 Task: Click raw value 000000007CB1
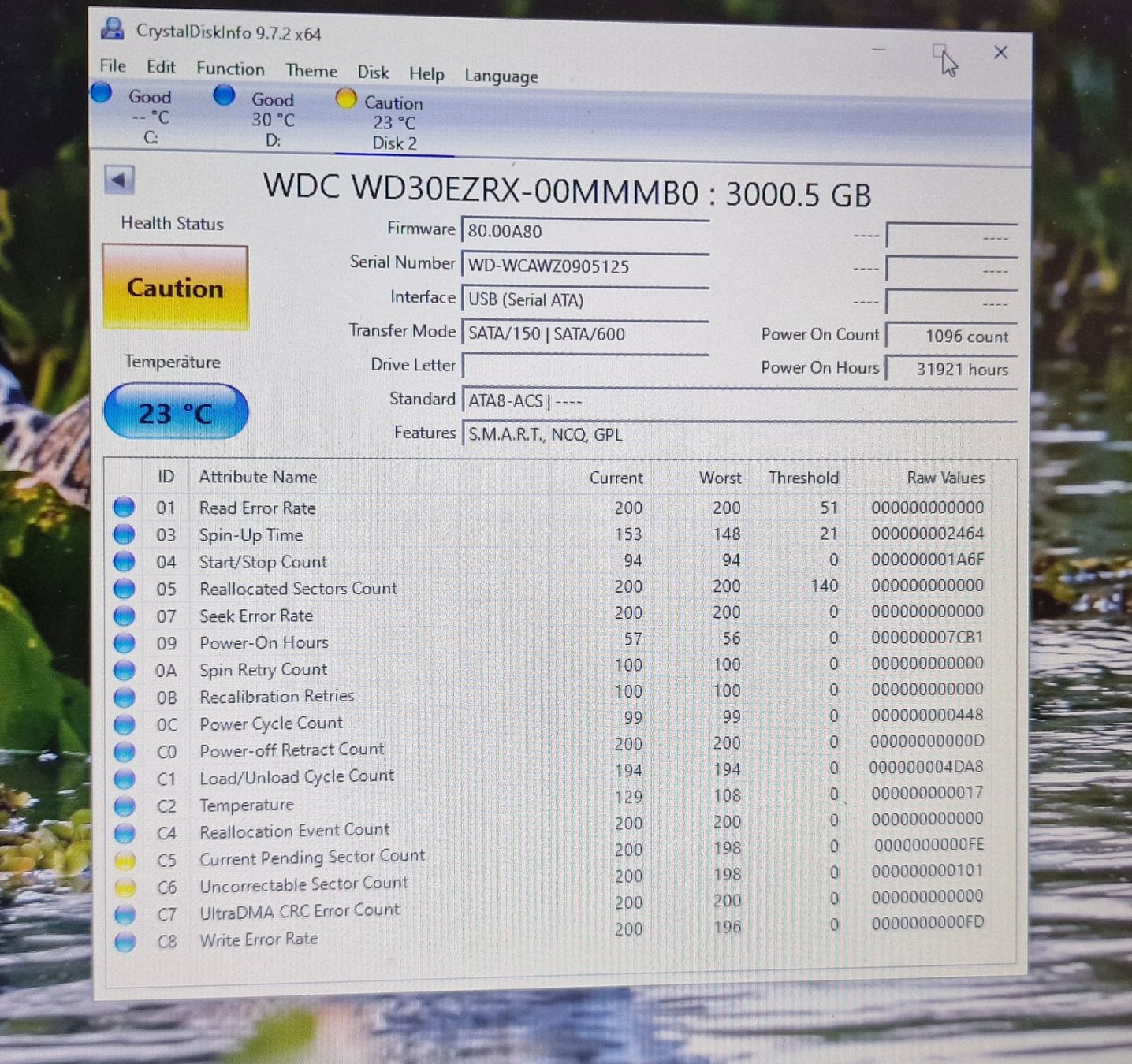[x=927, y=637]
